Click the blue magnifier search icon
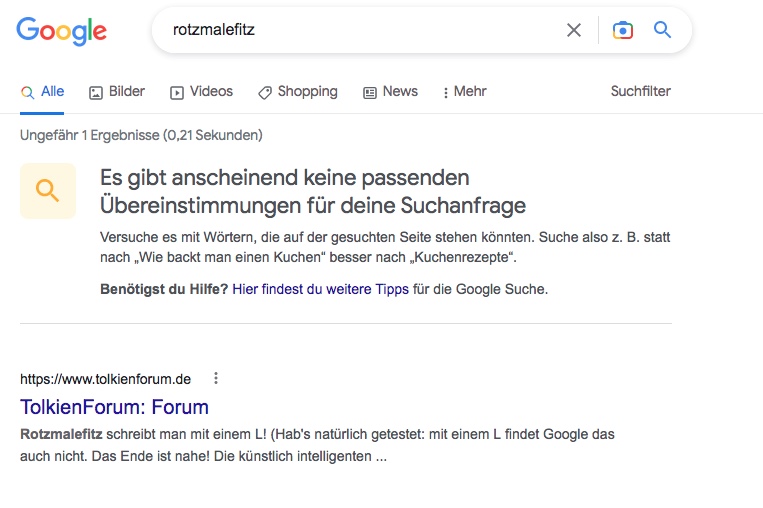Viewport: 763px width, 508px height. point(662,30)
